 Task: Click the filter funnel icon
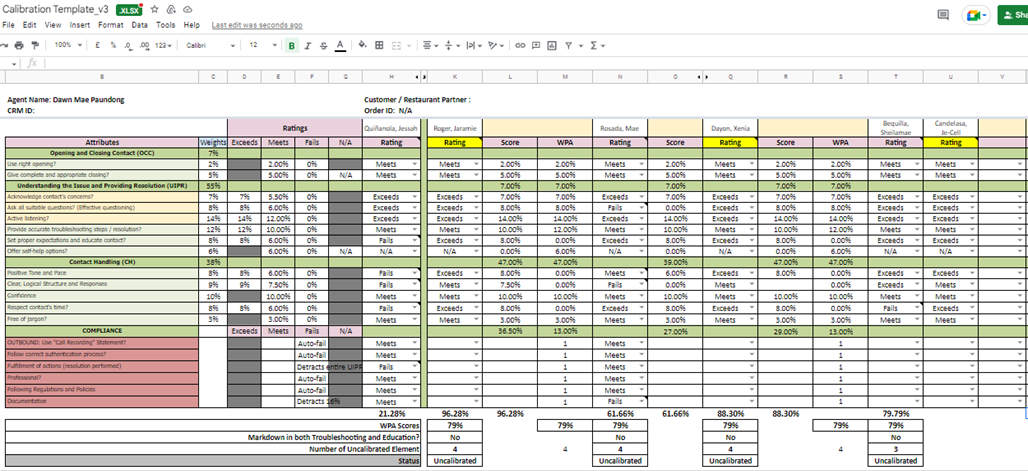click(x=568, y=45)
